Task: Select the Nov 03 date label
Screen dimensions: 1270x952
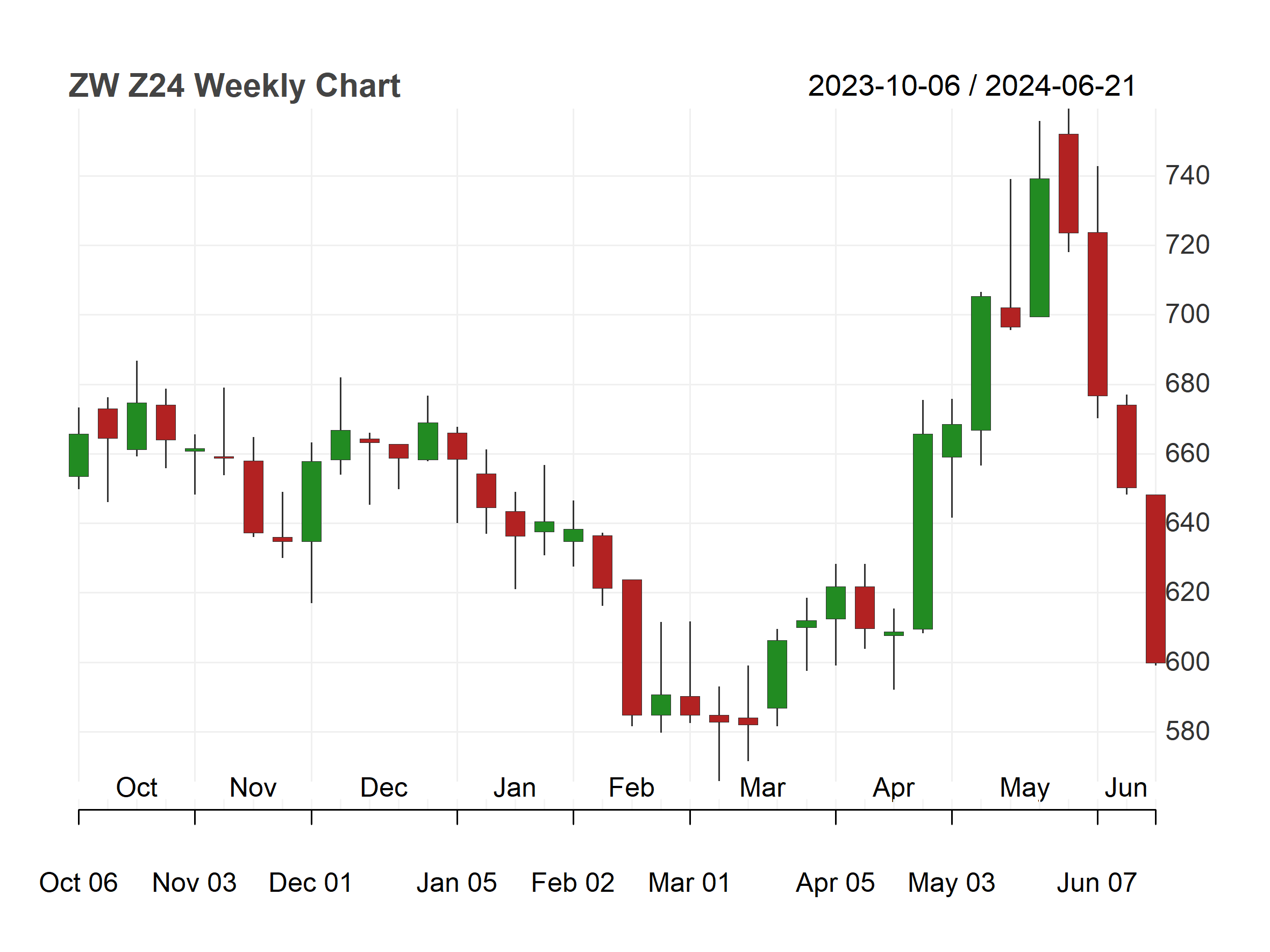Action: pyautogui.click(x=194, y=883)
